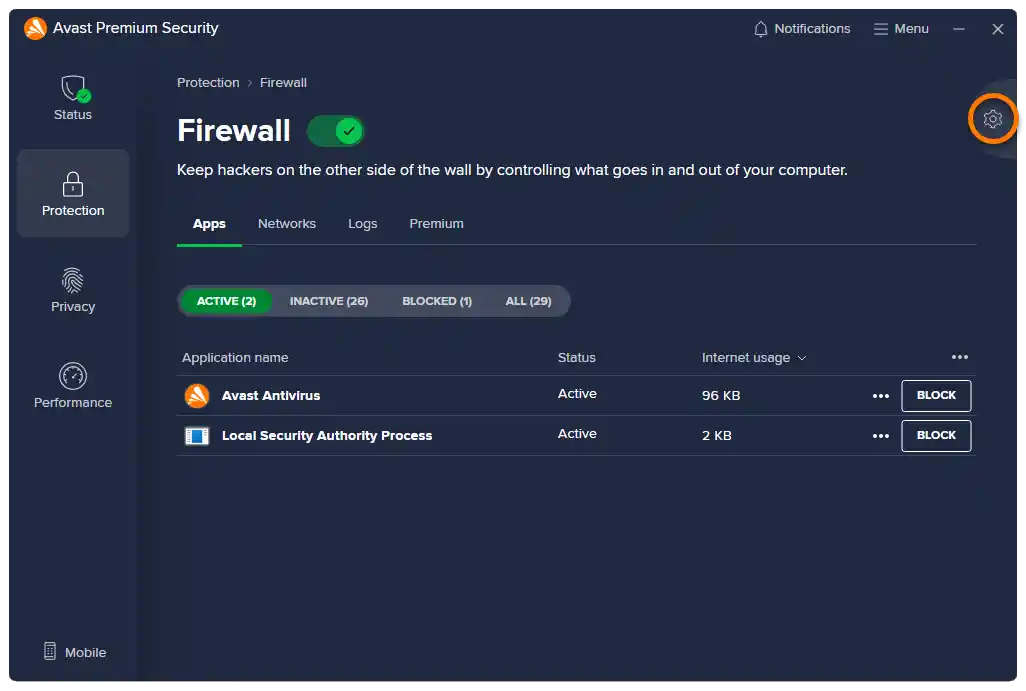Switch to the Premium tab
1026x691 pixels.
click(436, 224)
